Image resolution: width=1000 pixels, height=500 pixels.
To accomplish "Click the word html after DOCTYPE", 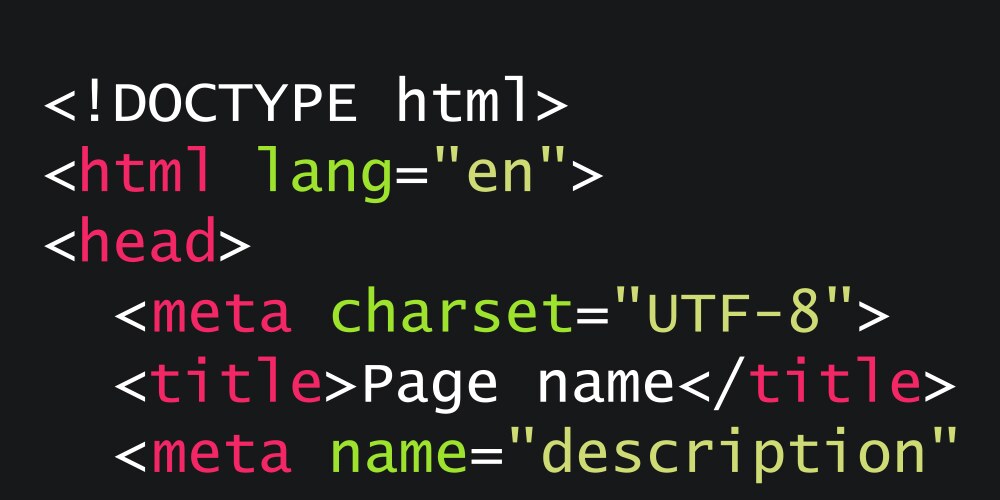I will point(463,99).
